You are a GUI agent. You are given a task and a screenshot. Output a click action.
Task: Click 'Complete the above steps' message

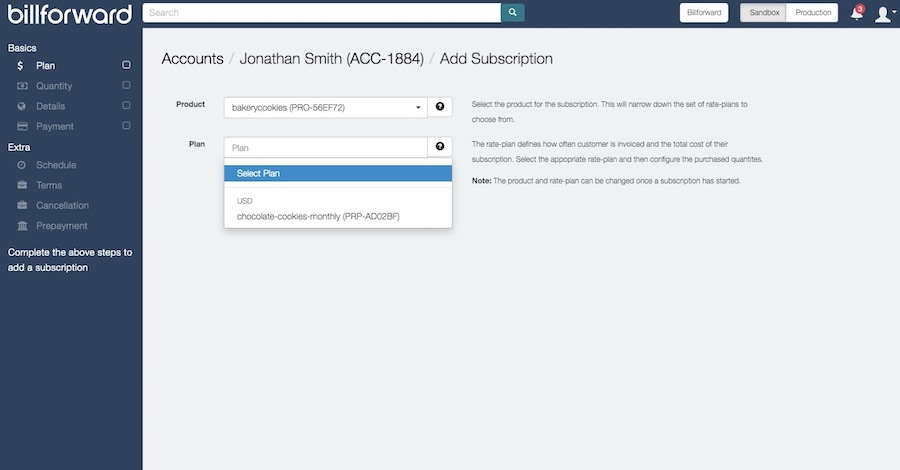[x=69, y=260]
